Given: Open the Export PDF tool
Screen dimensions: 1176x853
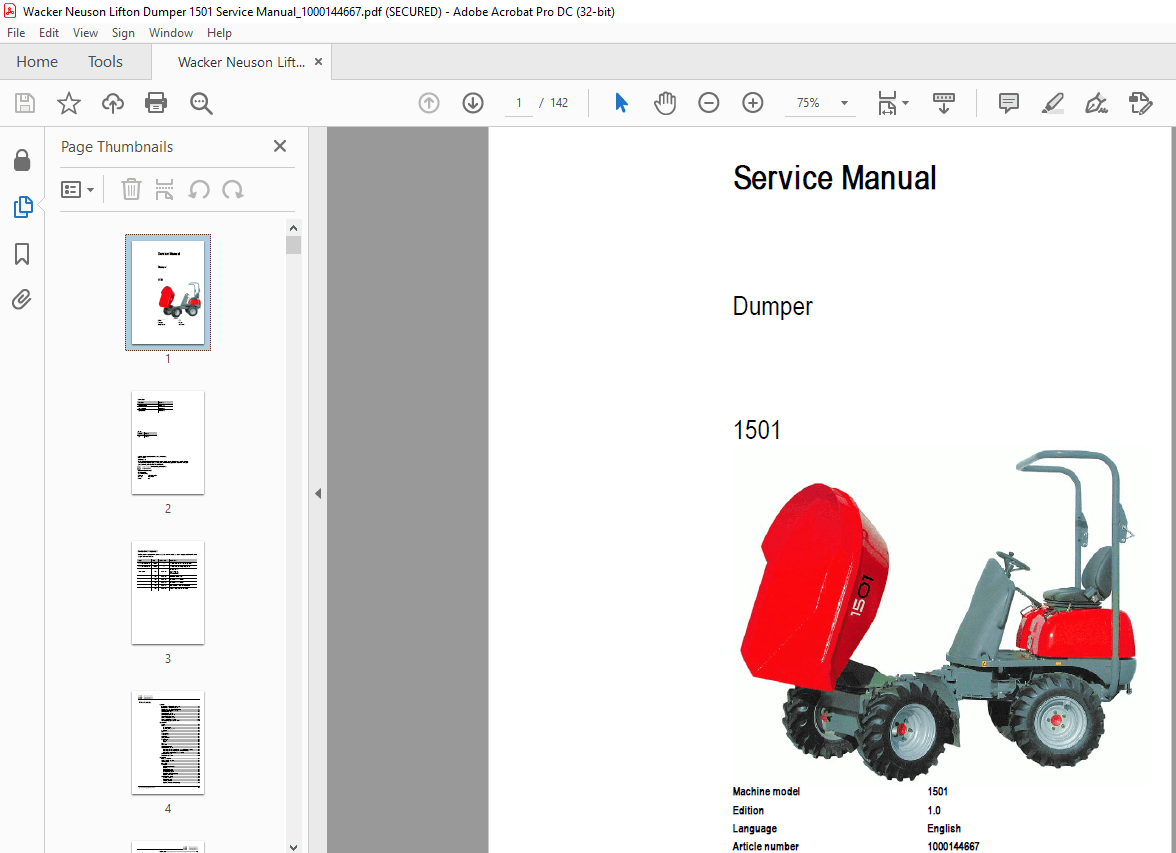Looking at the screenshot, I should click(1140, 102).
